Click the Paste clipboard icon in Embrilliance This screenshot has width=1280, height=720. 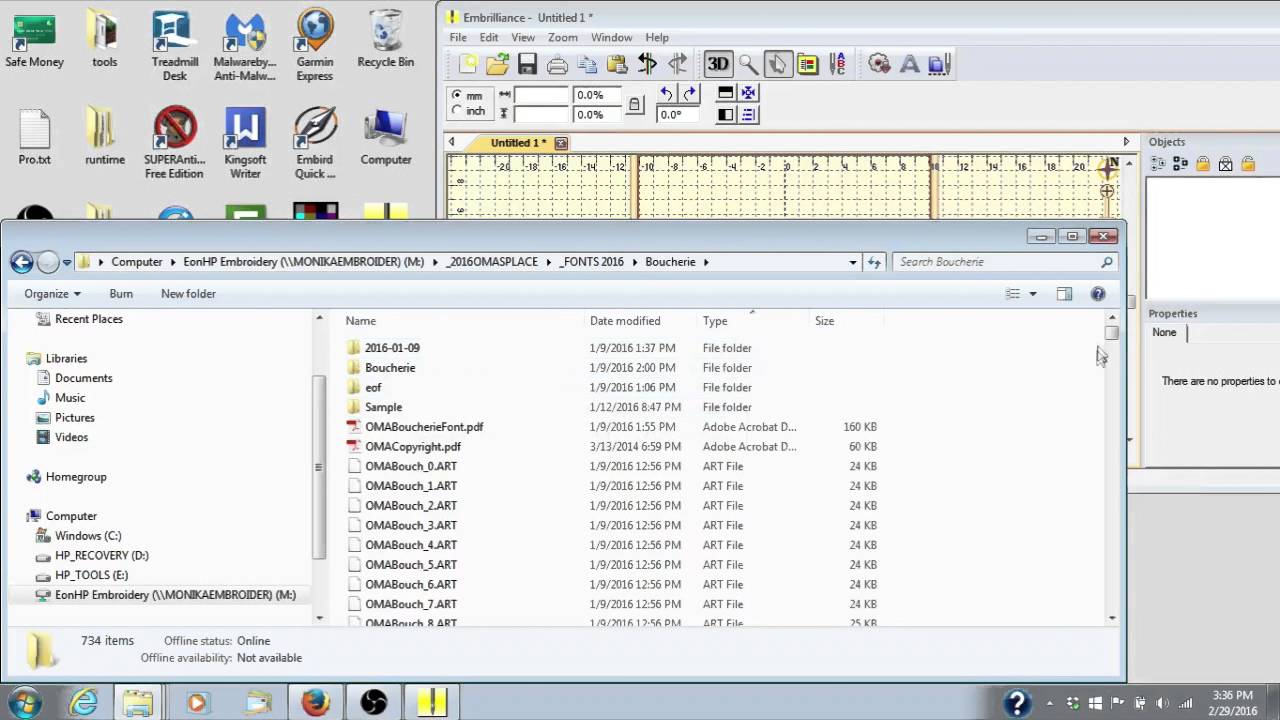[617, 65]
